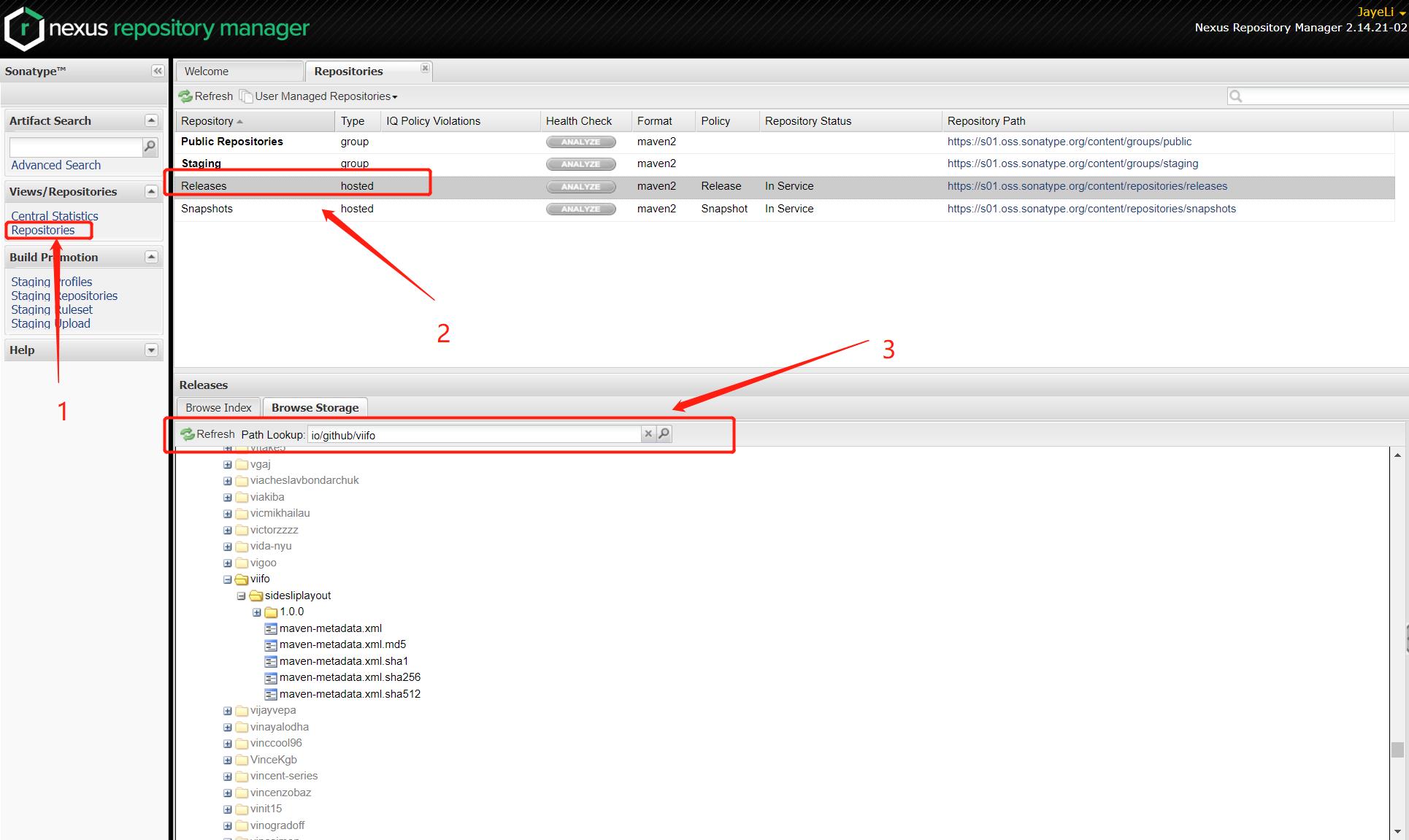Select the Public Repositories row

point(785,142)
